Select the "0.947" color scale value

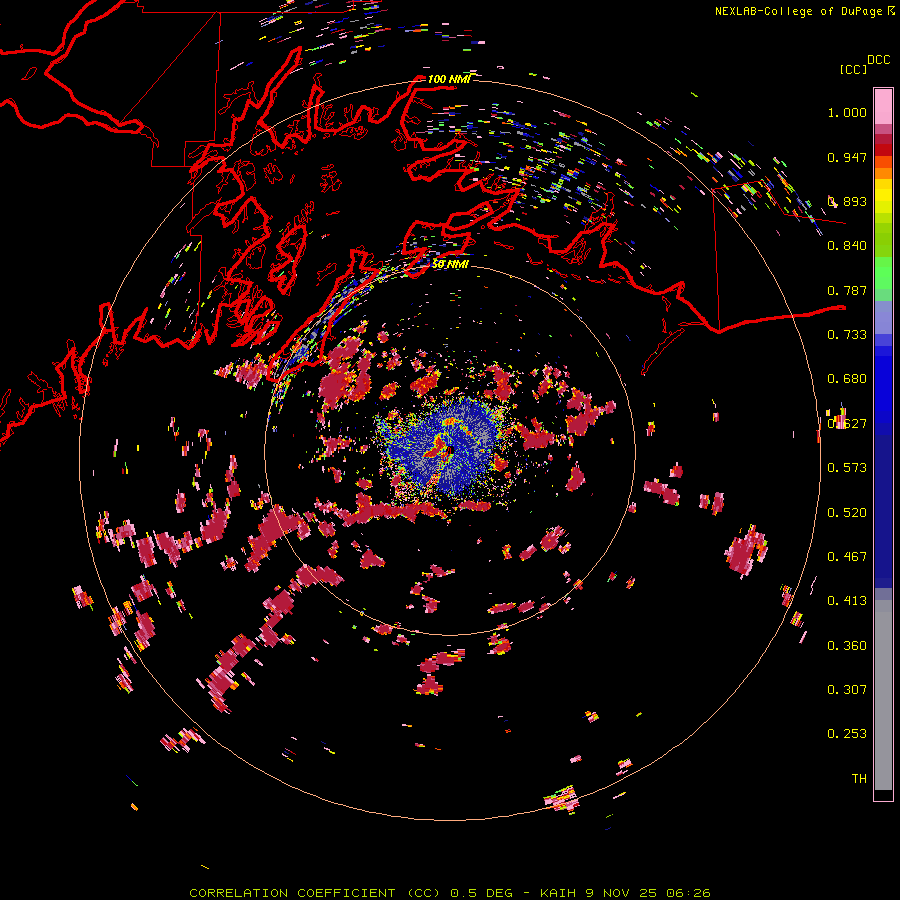pyautogui.click(x=847, y=157)
